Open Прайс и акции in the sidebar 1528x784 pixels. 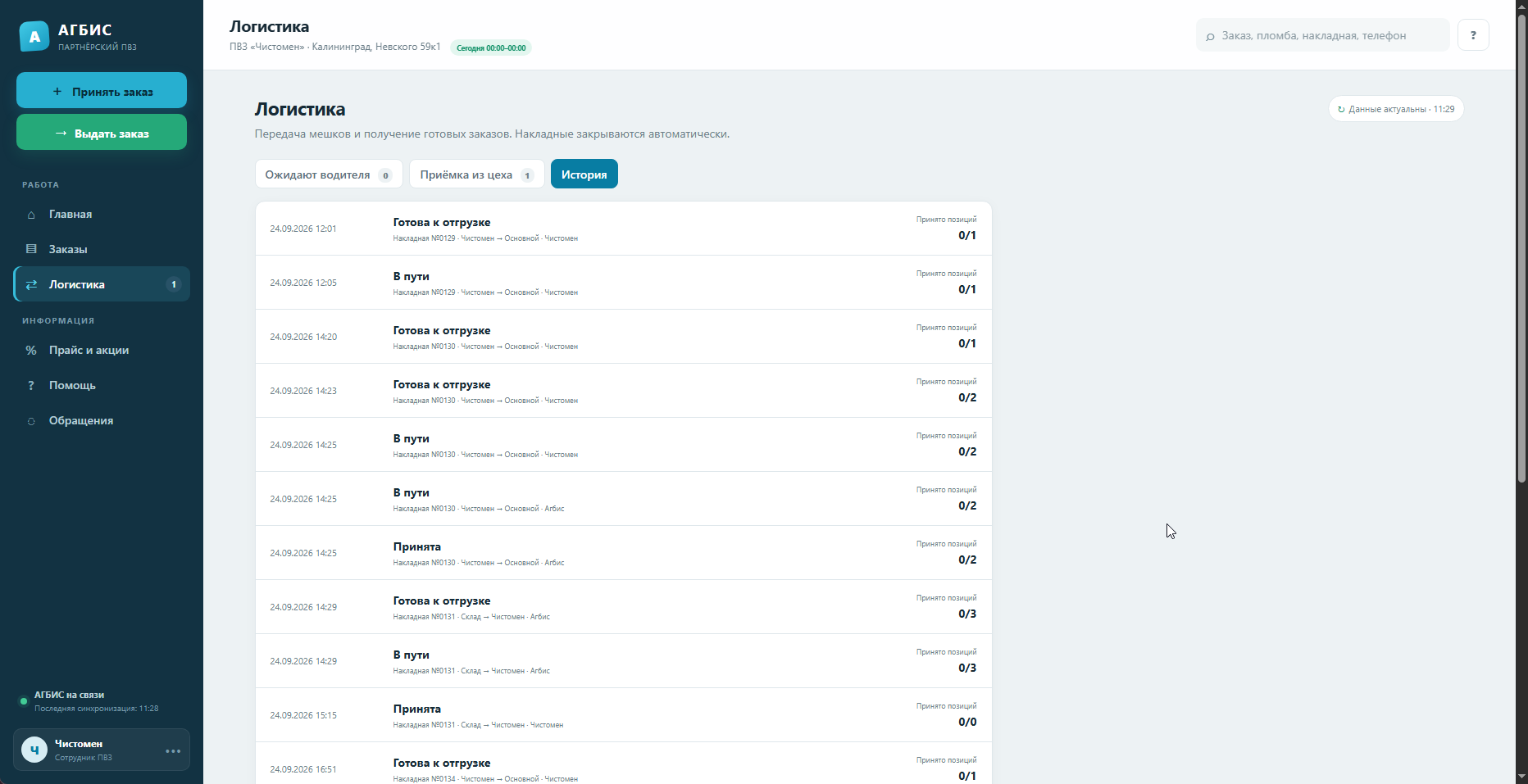pos(102,350)
